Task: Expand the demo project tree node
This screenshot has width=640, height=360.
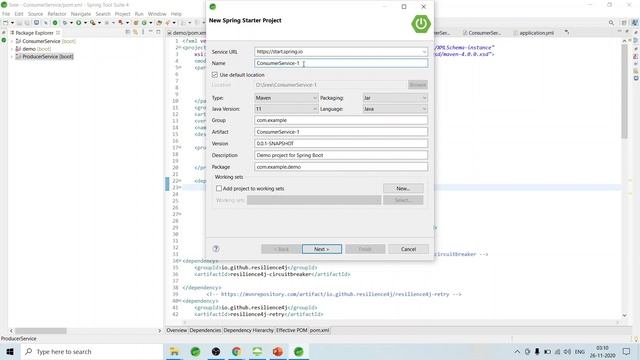Action: tap(12, 49)
